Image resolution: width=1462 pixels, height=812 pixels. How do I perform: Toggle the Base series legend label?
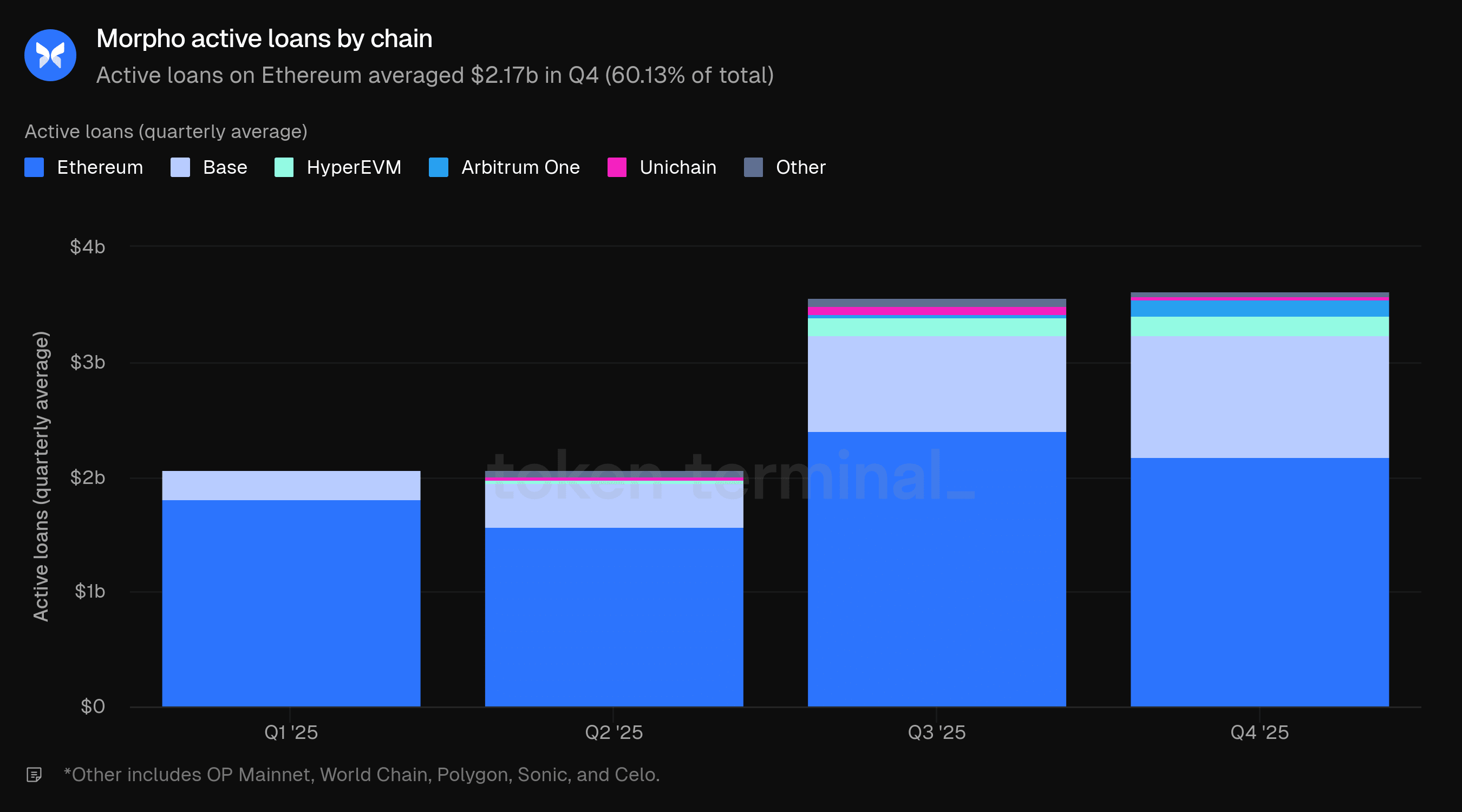point(225,167)
